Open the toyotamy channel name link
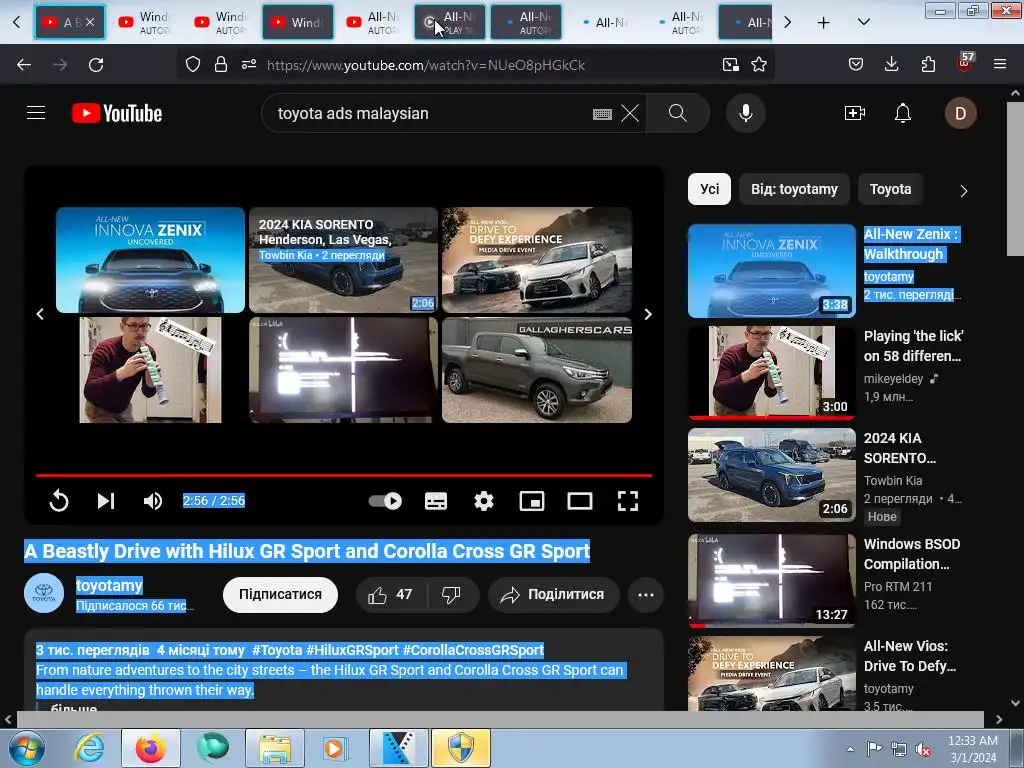1024x768 pixels. 109,585
